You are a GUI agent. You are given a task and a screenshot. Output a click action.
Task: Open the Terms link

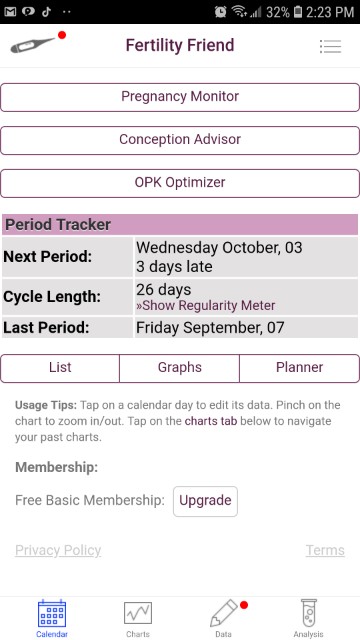pyautogui.click(x=325, y=550)
